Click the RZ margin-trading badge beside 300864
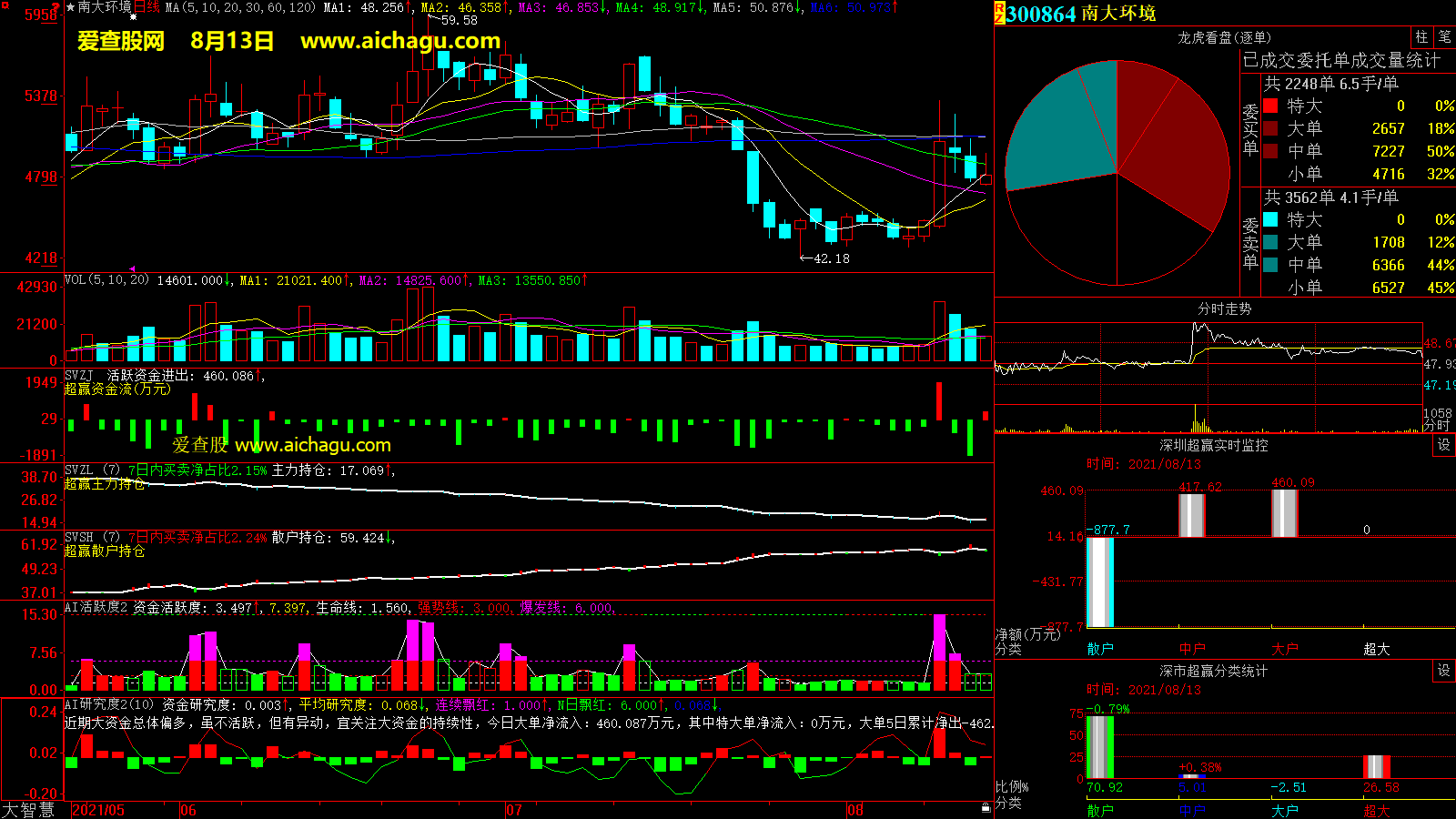 [999, 13]
